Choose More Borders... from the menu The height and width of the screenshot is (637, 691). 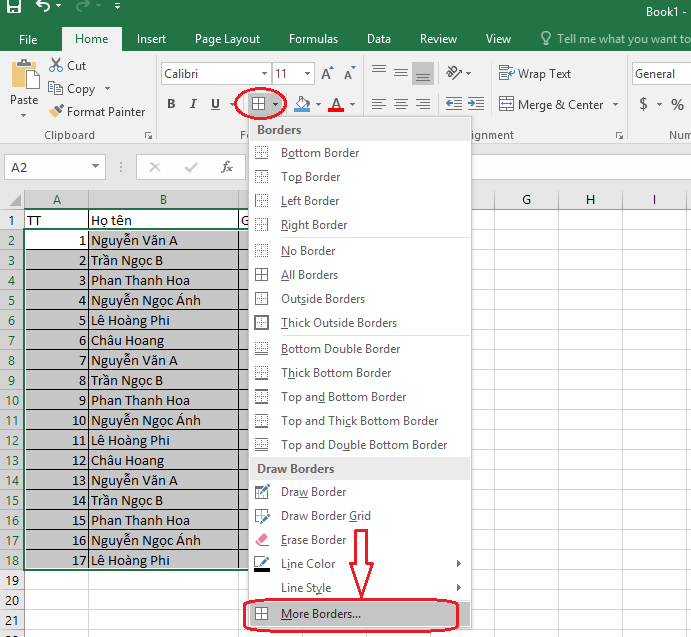(x=360, y=614)
